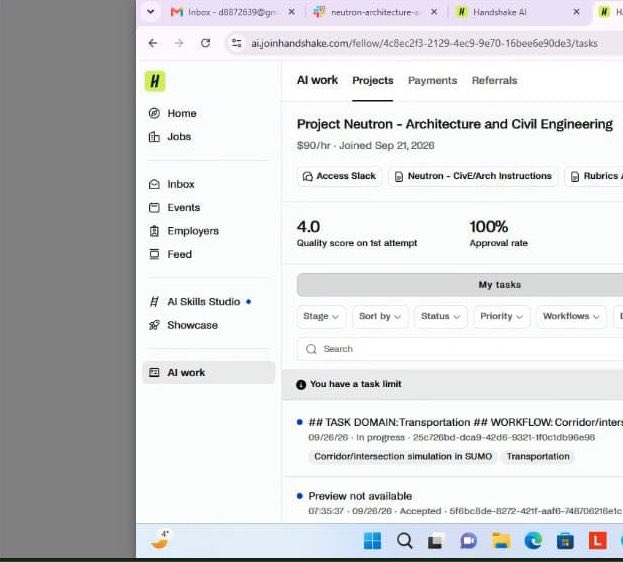
Task: Click the Handshake logo in sidebar
Action: coord(155,81)
